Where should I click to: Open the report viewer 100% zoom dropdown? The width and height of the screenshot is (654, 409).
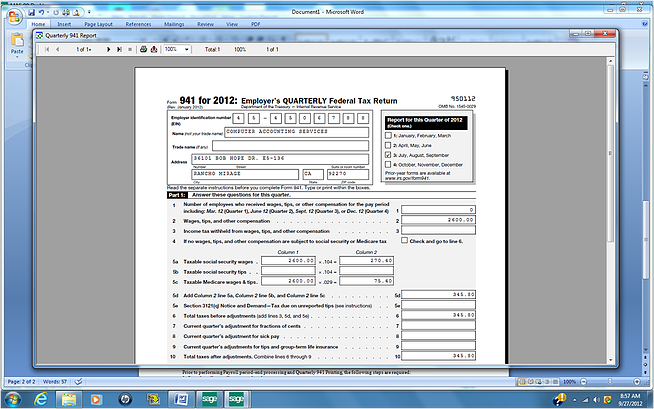pos(186,49)
